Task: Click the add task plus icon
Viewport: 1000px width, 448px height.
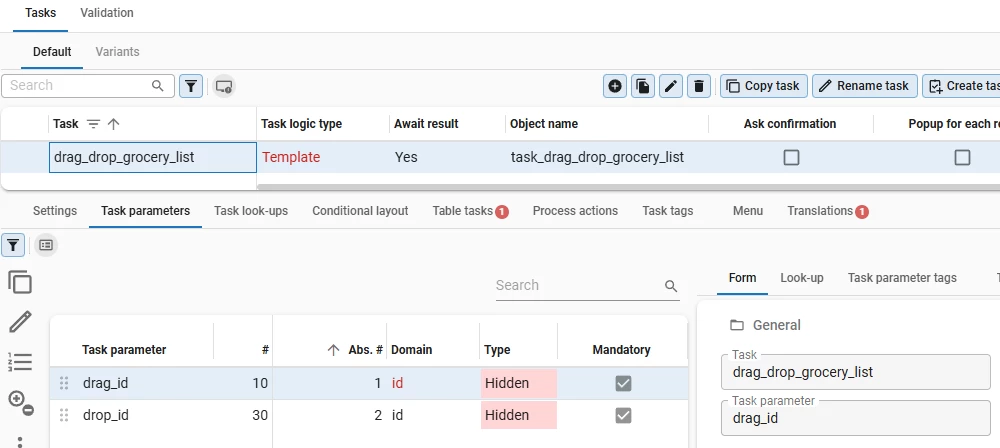Action: pyautogui.click(x=615, y=86)
